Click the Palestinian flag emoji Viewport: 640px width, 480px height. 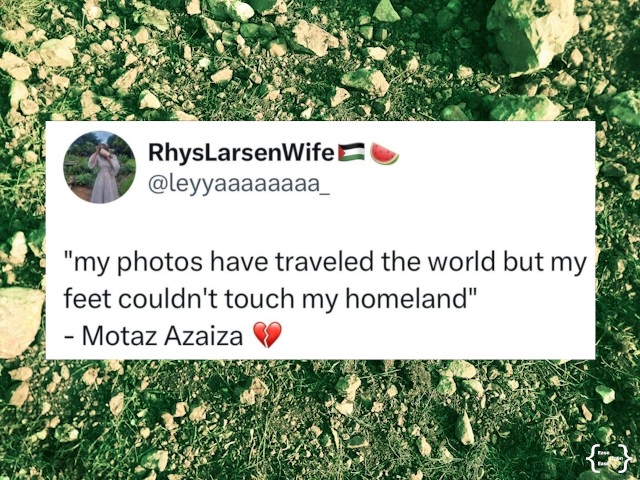click(351, 152)
